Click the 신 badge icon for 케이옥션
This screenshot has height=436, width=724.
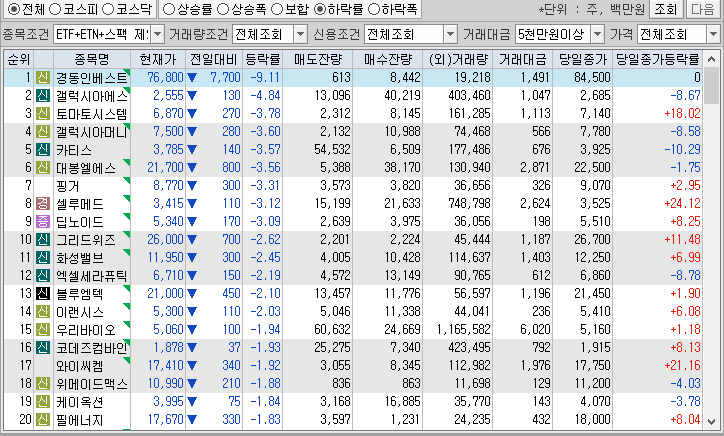pyautogui.click(x=43, y=402)
